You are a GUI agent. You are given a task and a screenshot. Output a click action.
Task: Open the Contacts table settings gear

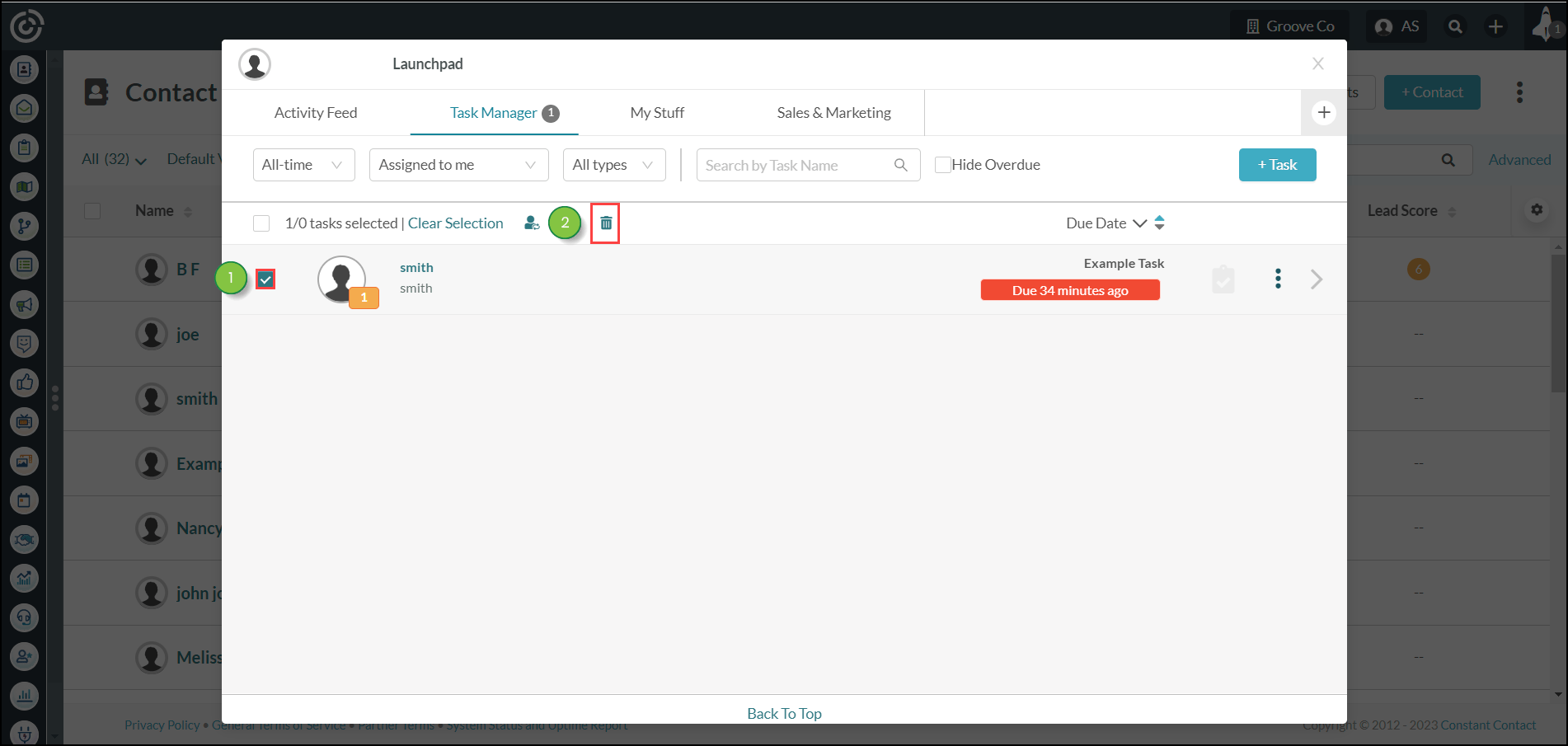[x=1537, y=210]
